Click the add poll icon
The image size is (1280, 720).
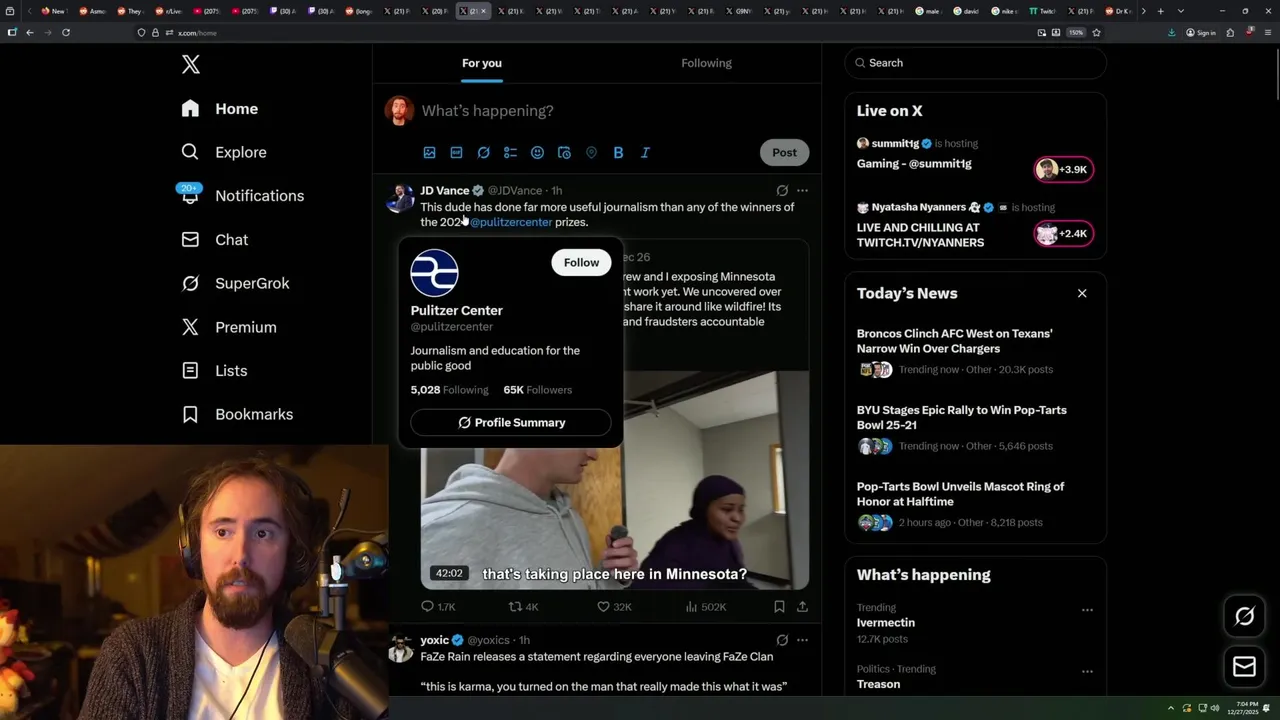click(510, 153)
